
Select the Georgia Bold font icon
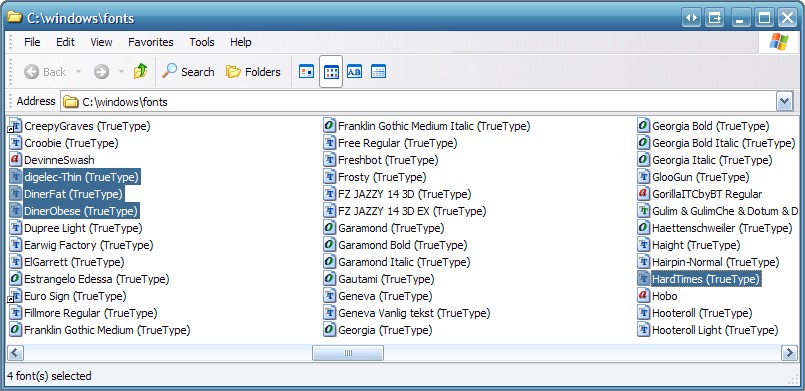point(643,126)
